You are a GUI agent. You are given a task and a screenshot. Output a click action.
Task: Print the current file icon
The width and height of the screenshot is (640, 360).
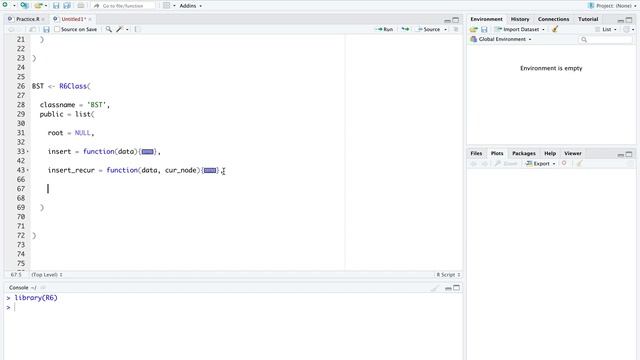click(x=81, y=6)
